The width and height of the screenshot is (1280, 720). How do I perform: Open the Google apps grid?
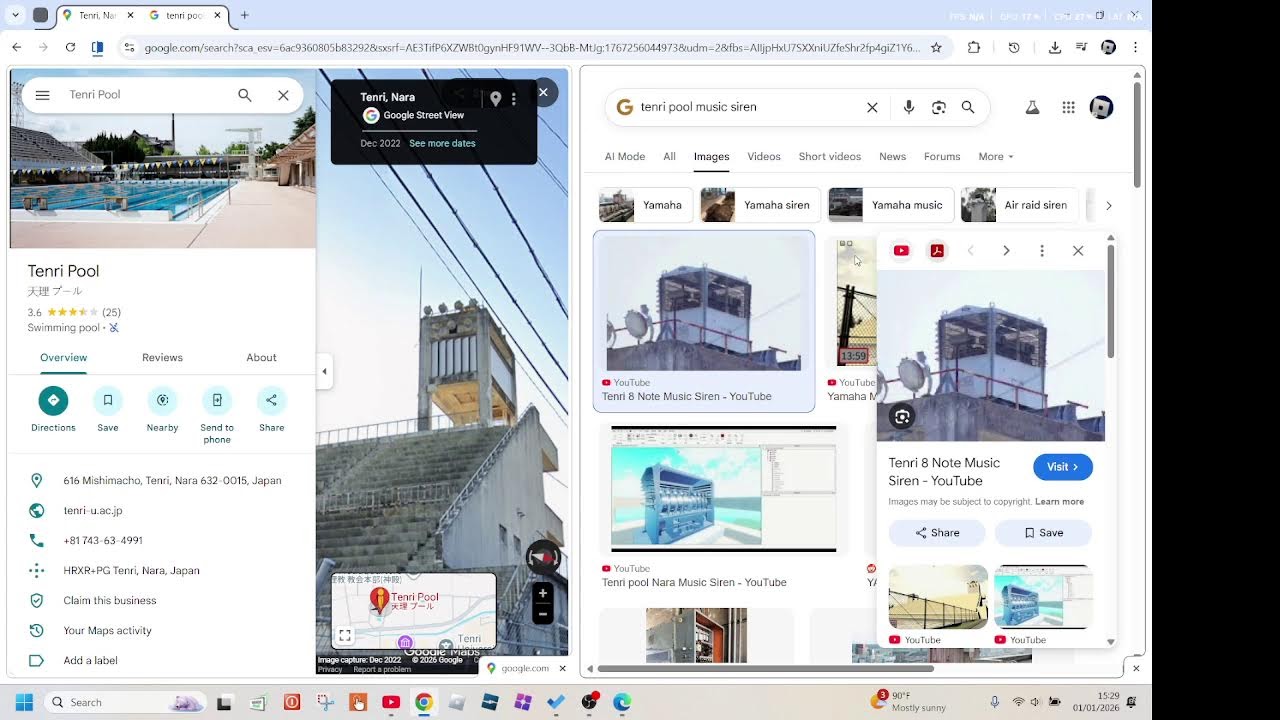[1068, 107]
